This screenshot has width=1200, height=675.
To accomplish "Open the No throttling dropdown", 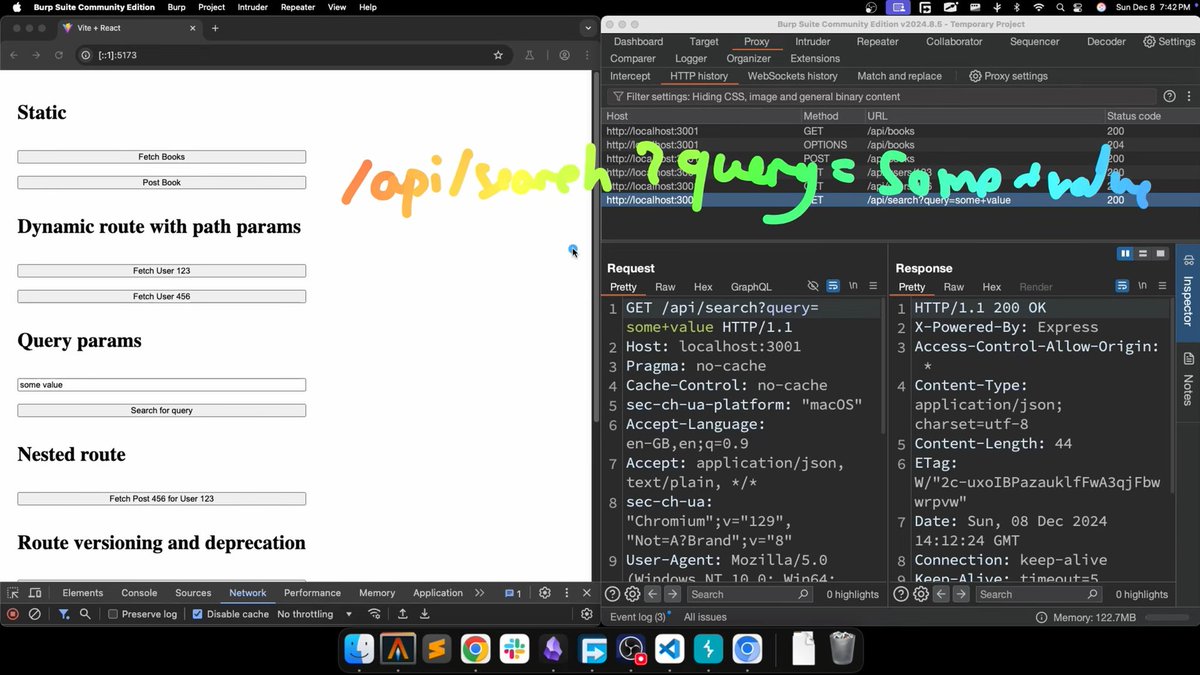I will point(315,614).
